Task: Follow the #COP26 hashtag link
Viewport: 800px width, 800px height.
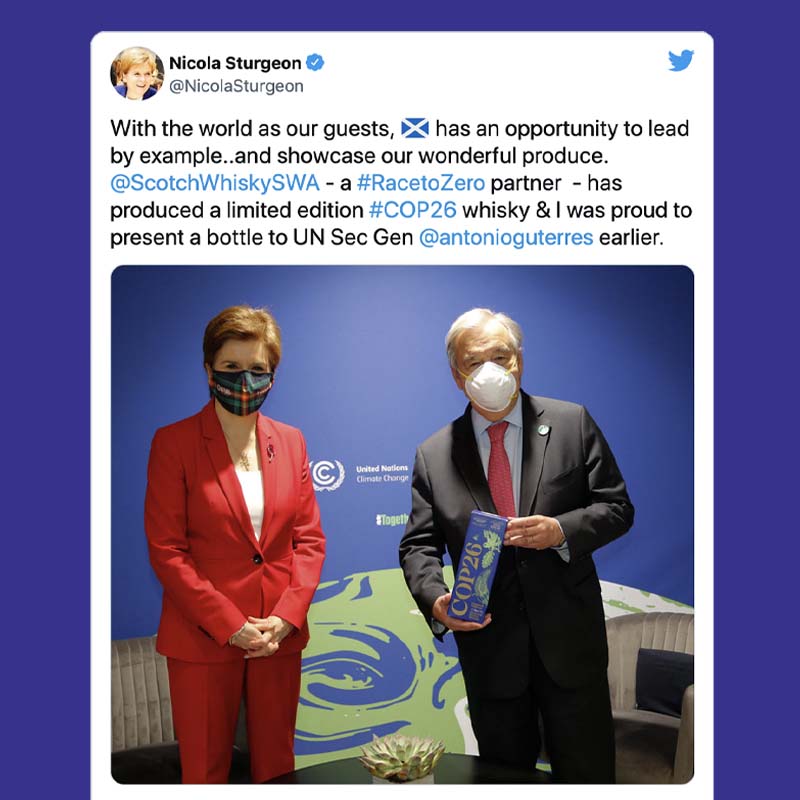Action: pos(412,210)
